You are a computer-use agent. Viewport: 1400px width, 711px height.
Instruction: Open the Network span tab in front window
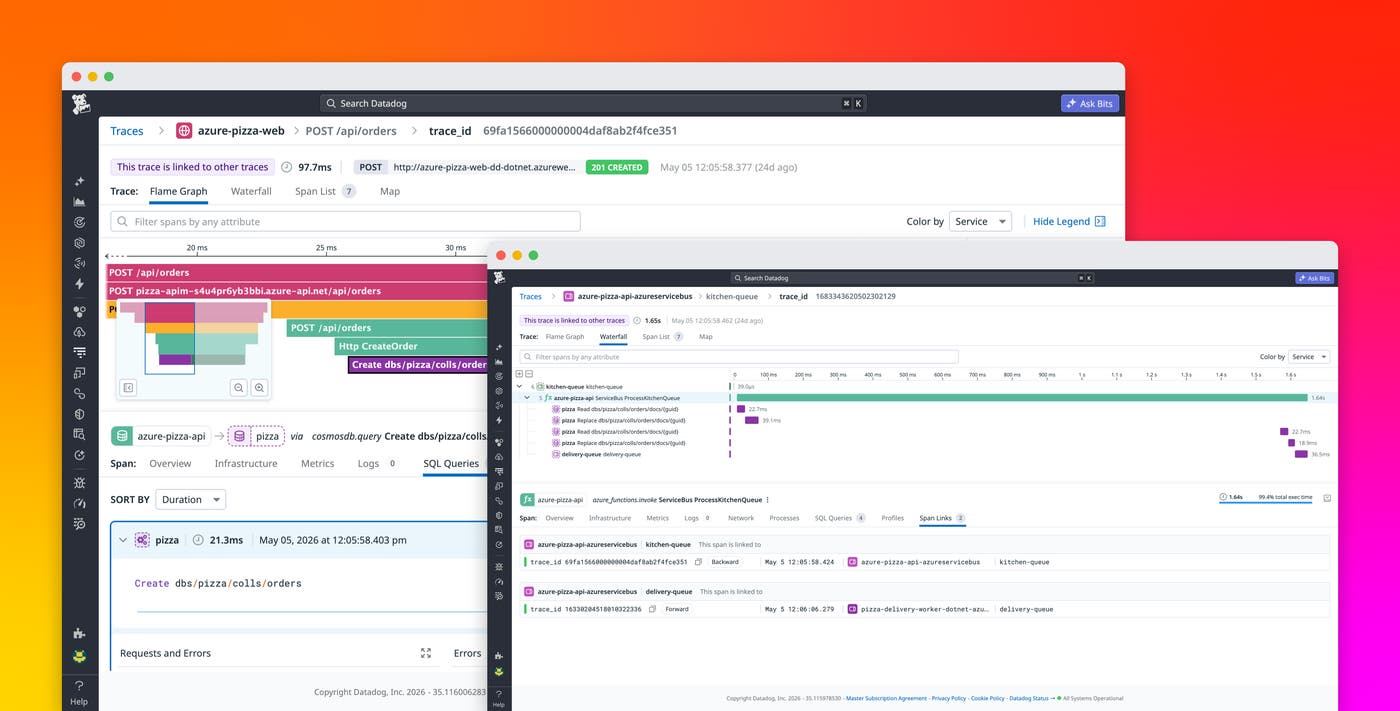[741, 518]
